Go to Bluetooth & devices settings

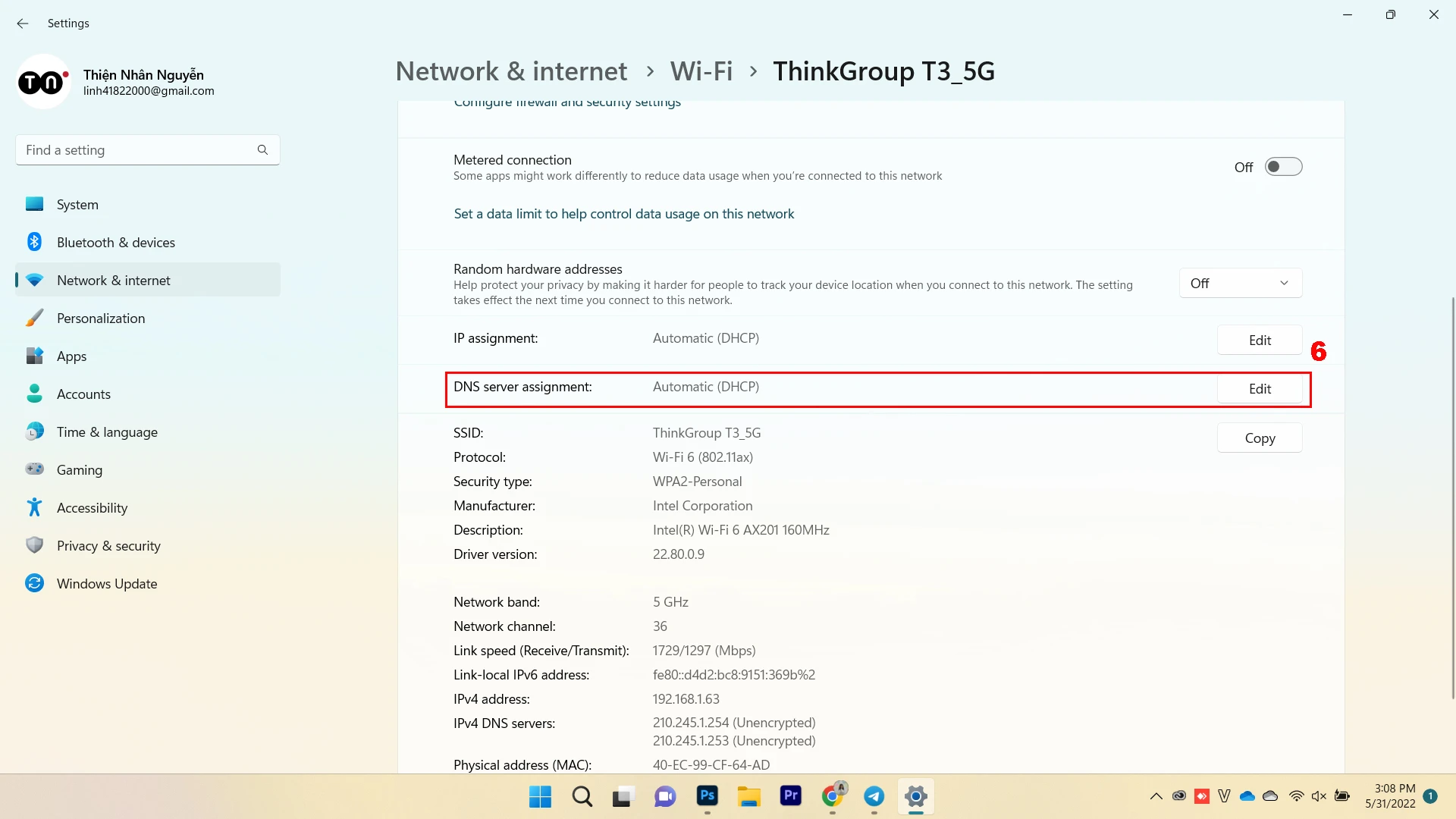148,242
